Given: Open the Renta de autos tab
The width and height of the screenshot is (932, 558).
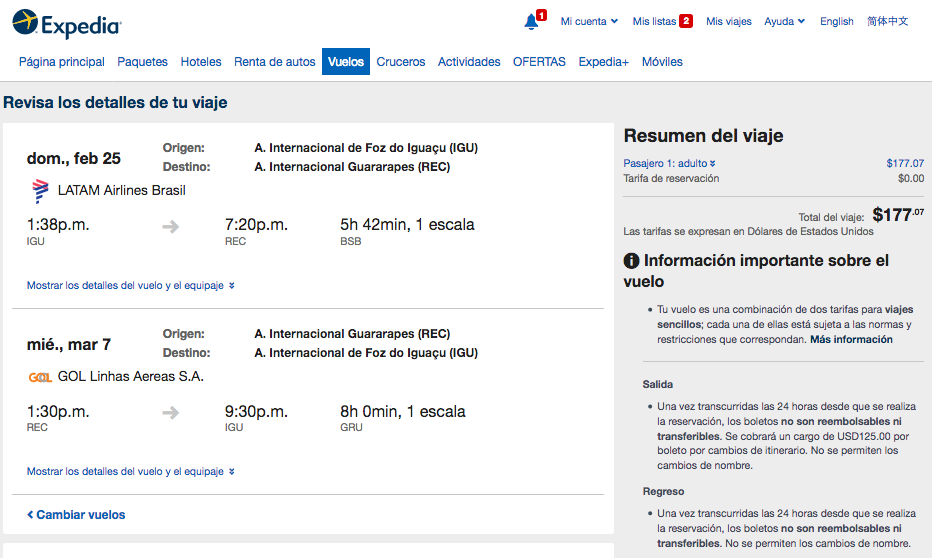Looking at the screenshot, I should 275,62.
